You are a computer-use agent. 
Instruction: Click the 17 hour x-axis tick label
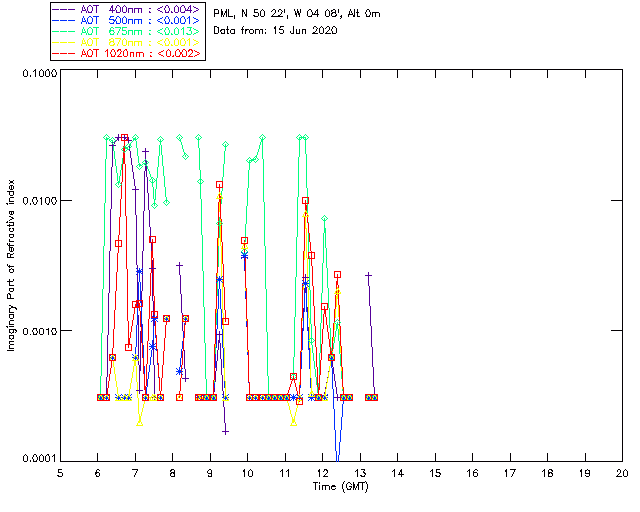[x=510, y=472]
